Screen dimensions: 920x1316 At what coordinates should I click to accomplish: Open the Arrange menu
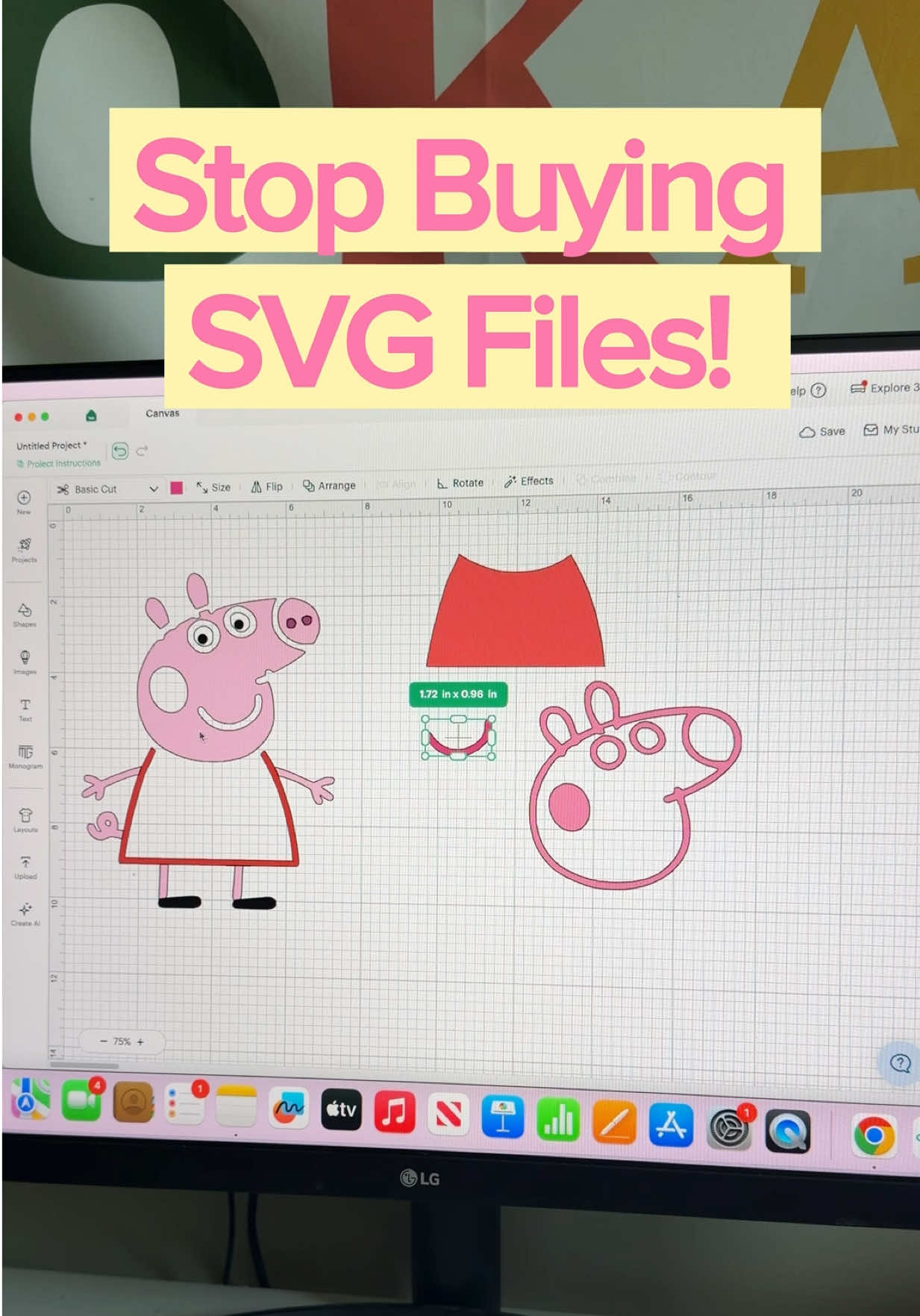pos(329,486)
